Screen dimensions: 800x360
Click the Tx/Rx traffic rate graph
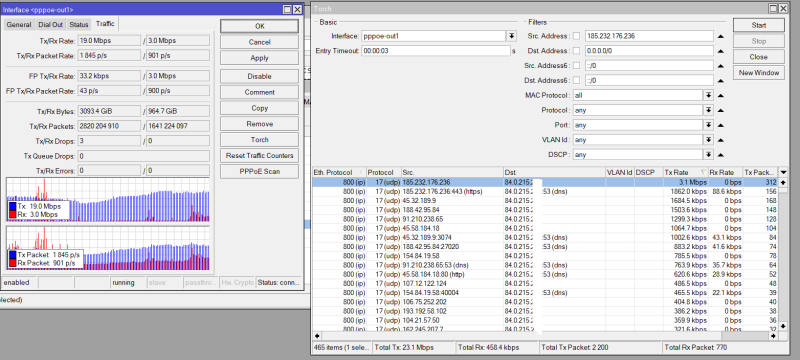[x=108, y=200]
